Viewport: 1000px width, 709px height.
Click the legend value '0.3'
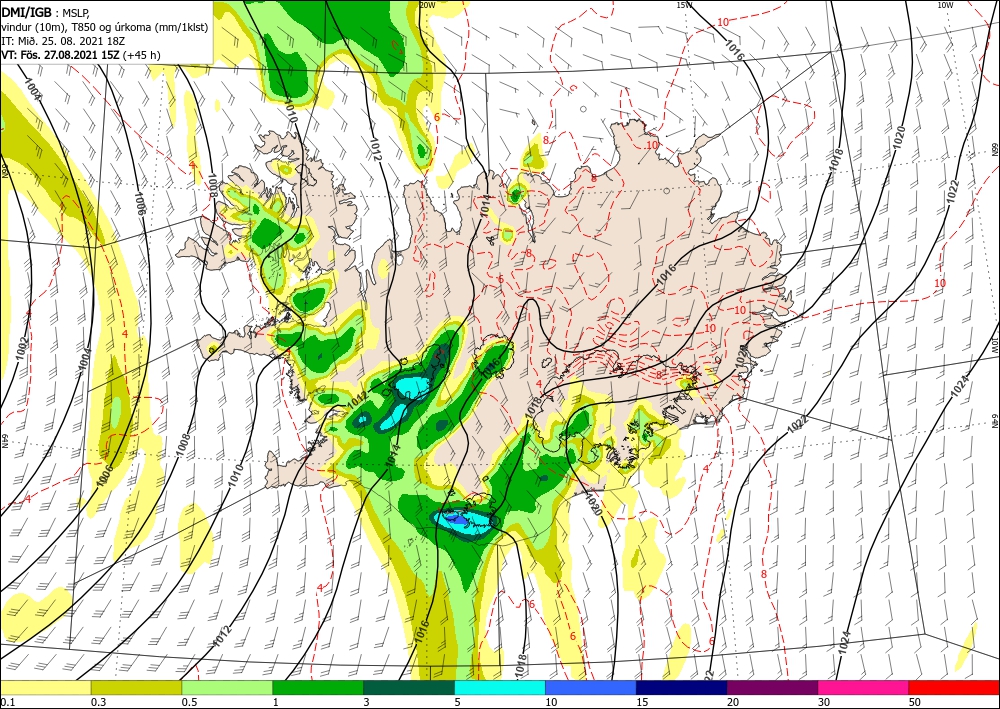click(x=97, y=702)
